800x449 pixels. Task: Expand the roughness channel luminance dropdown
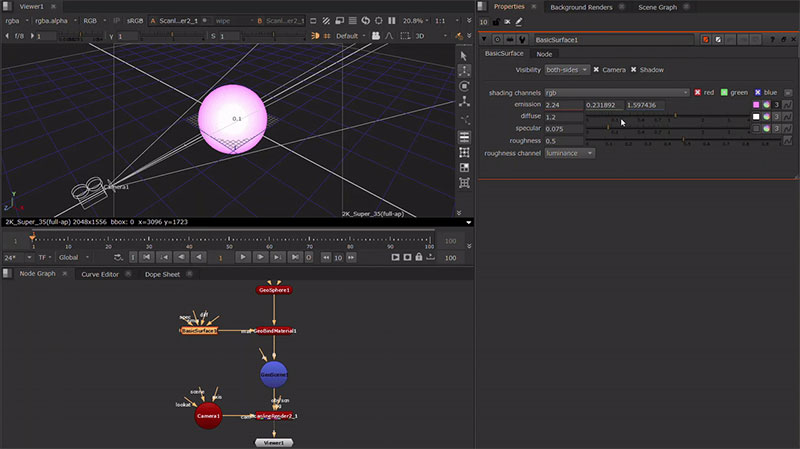click(570, 153)
